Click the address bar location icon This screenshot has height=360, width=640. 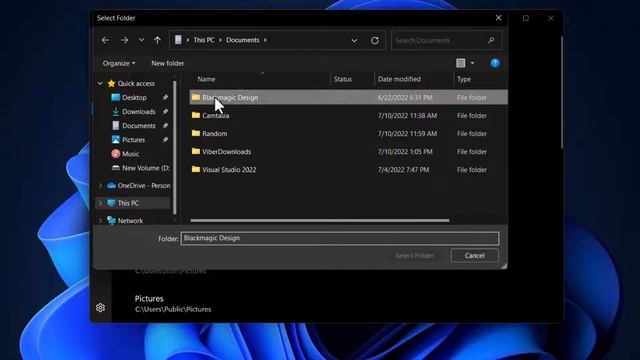(178, 40)
